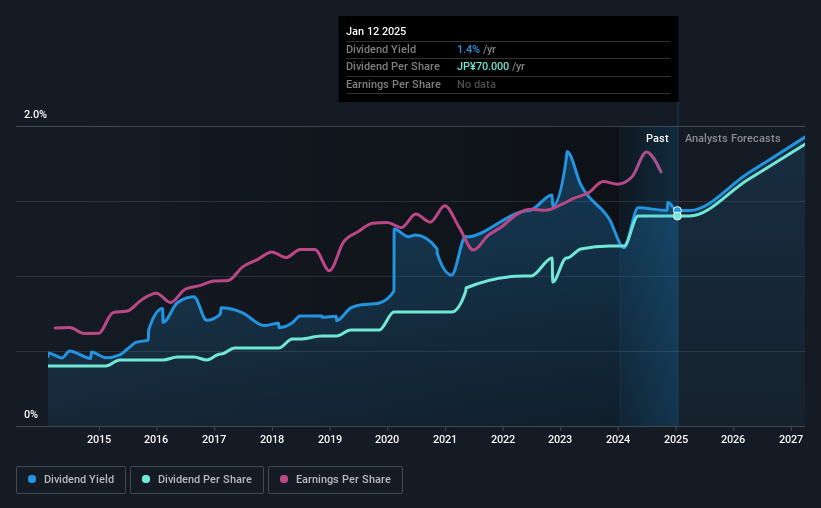
Task: Click the 2.0% y-axis label
Action: [35, 114]
